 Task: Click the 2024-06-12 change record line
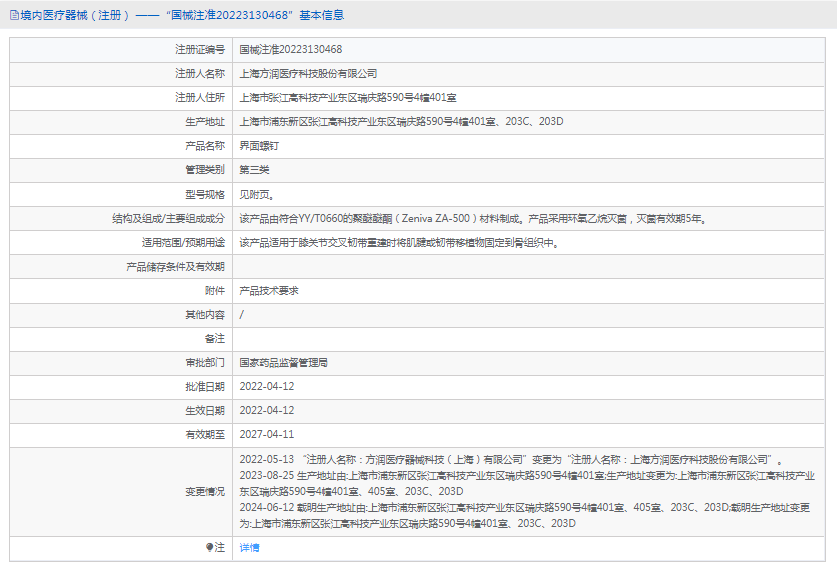pos(524,515)
